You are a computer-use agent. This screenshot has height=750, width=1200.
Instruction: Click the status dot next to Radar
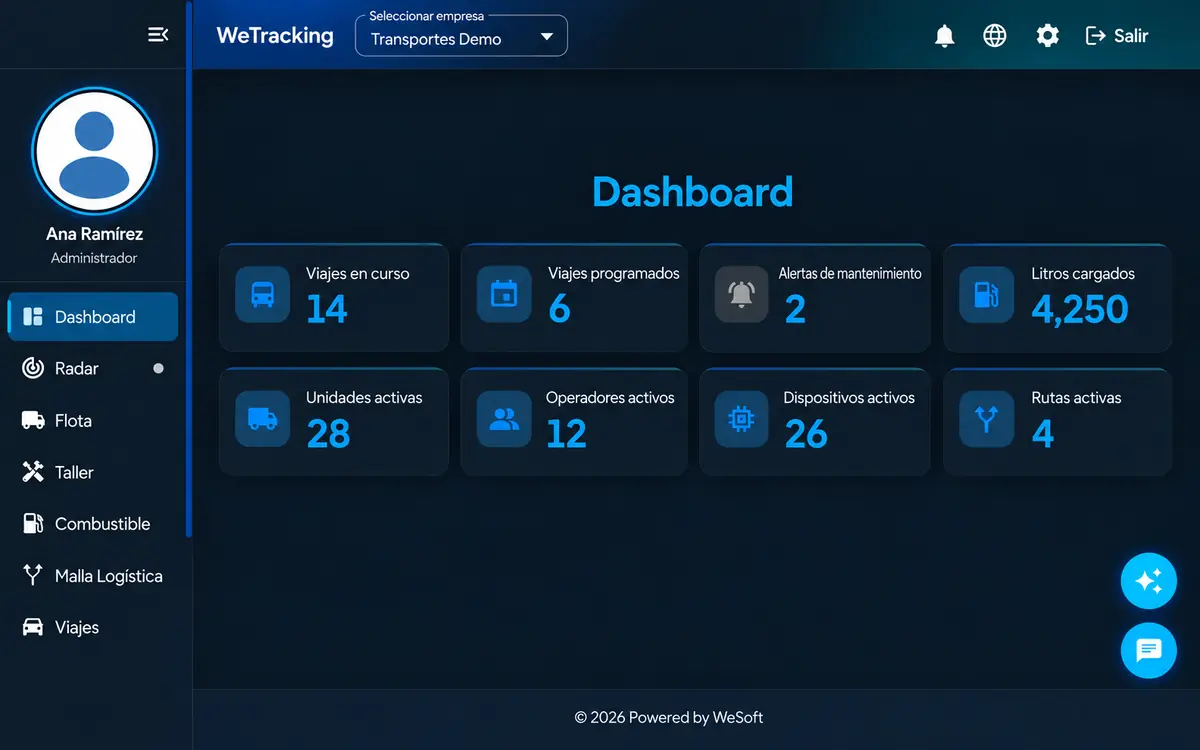point(158,368)
